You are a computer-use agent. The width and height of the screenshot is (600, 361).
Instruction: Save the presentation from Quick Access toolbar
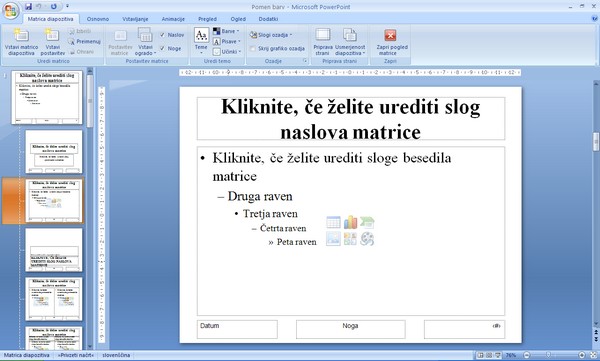(x=28, y=7)
